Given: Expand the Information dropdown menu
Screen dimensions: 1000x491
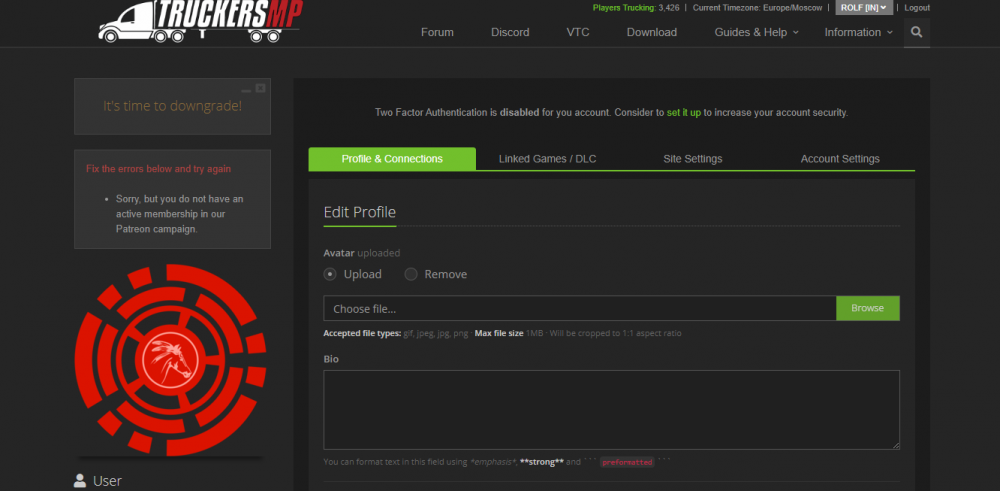Looking at the screenshot, I should [859, 32].
